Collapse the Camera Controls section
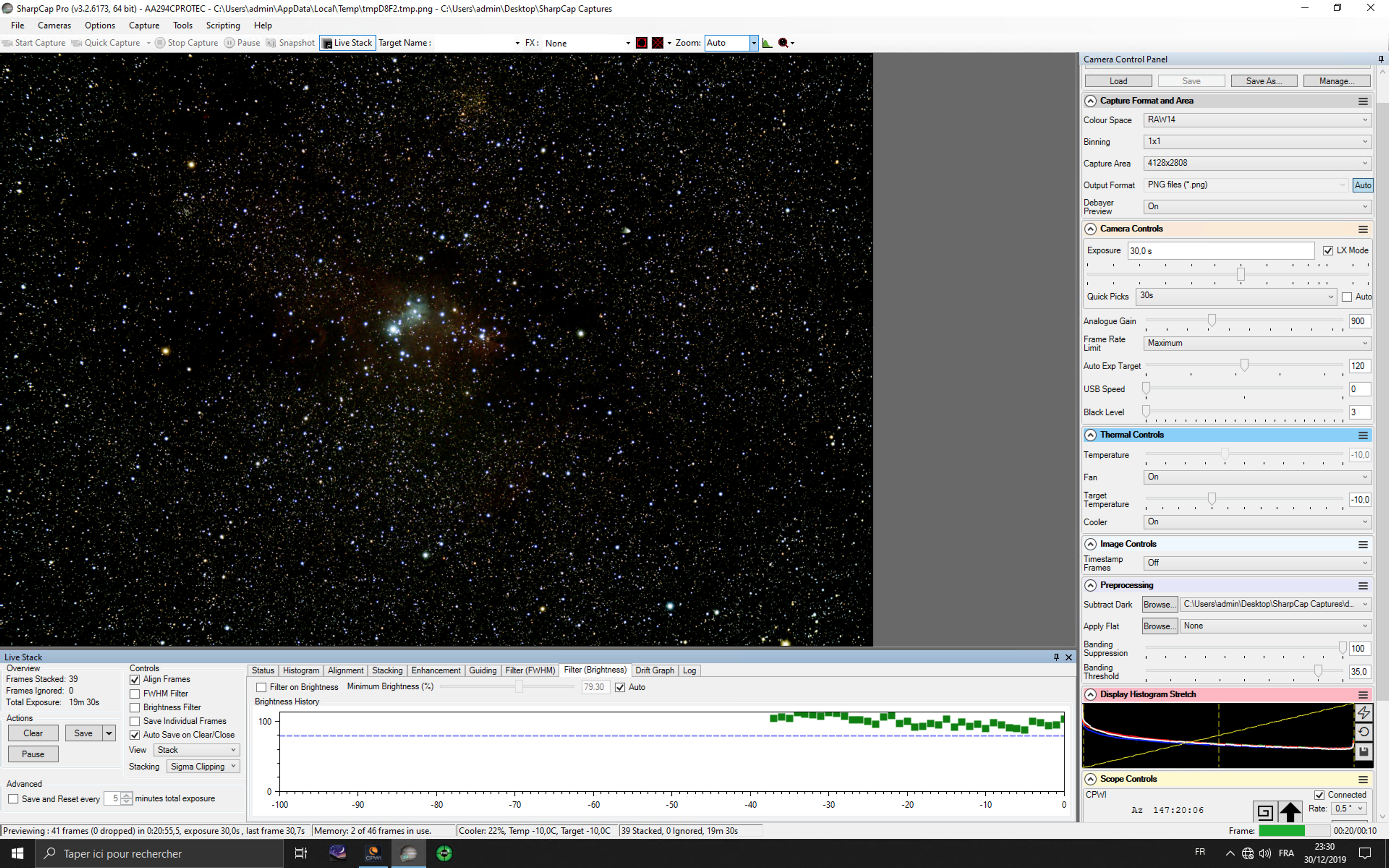Screen dimensions: 1389x868 [x=1091, y=229]
